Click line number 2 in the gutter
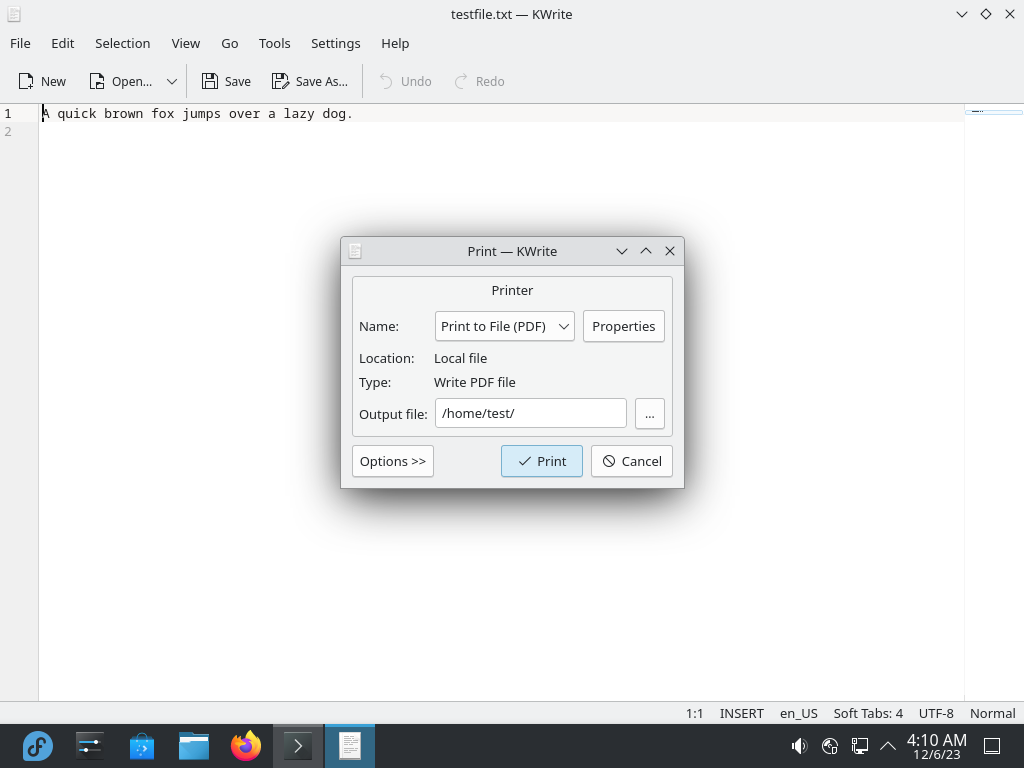 tap(8, 131)
